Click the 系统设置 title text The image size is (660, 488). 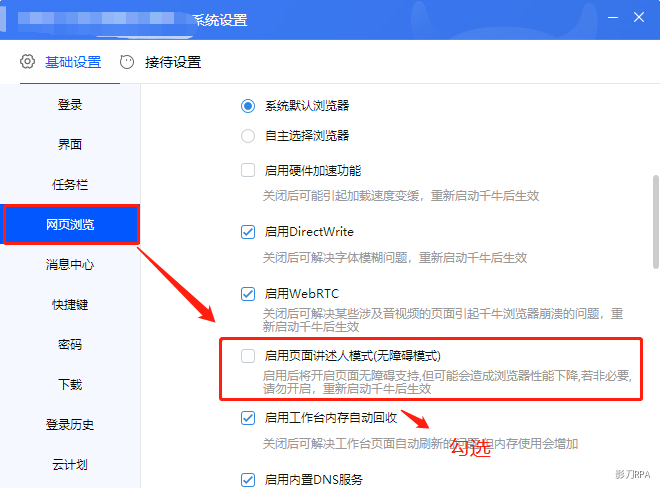pos(220,20)
